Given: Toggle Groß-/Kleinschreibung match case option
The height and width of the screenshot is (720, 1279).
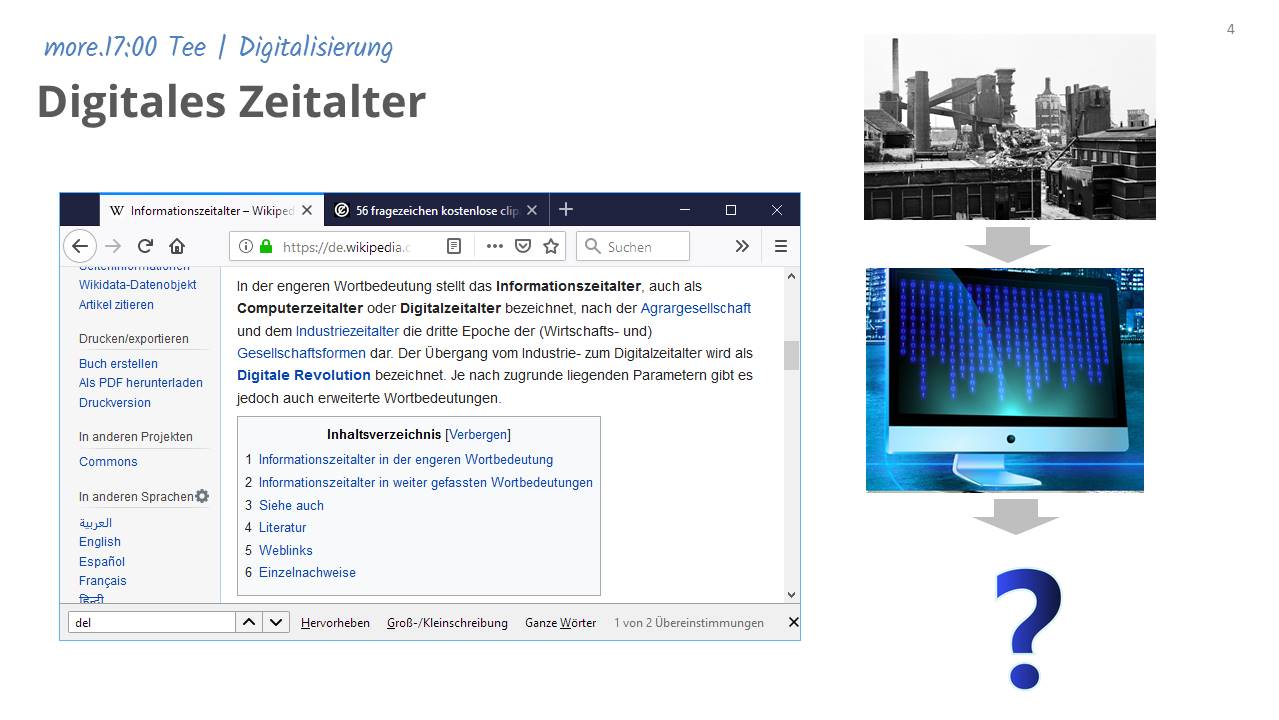Looking at the screenshot, I should (447, 623).
